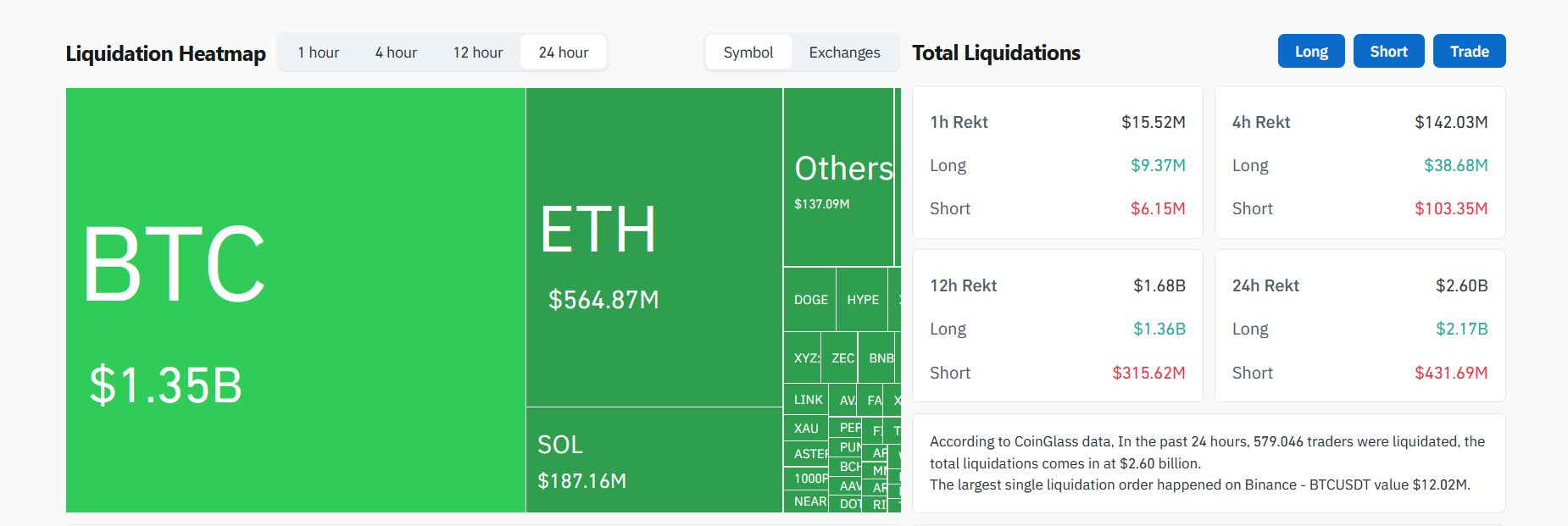The height and width of the screenshot is (526, 1568).
Task: Click the 24h Rekt summary card
Action: point(1359,326)
